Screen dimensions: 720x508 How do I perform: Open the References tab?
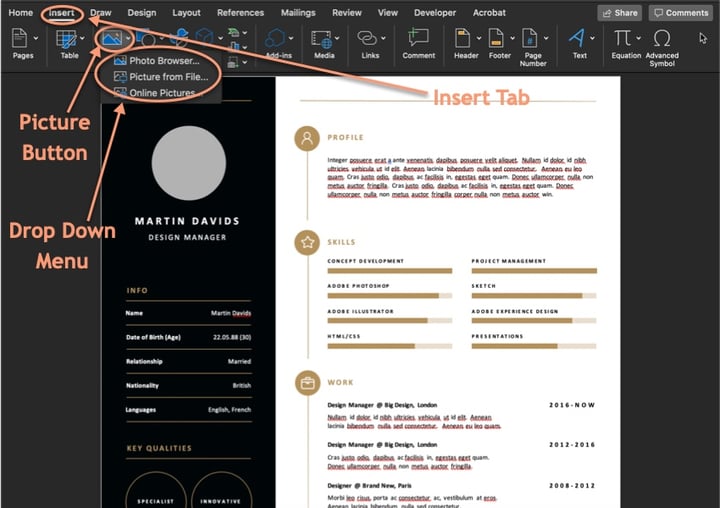click(x=241, y=13)
